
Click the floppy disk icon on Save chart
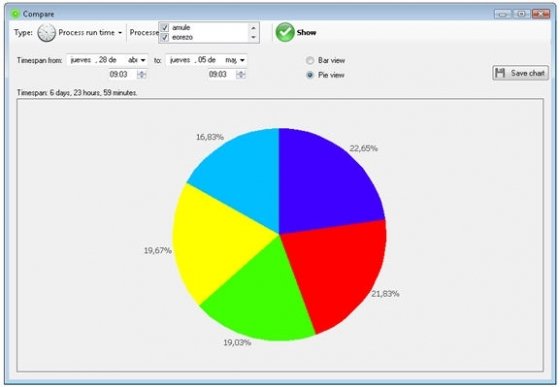(x=500, y=73)
